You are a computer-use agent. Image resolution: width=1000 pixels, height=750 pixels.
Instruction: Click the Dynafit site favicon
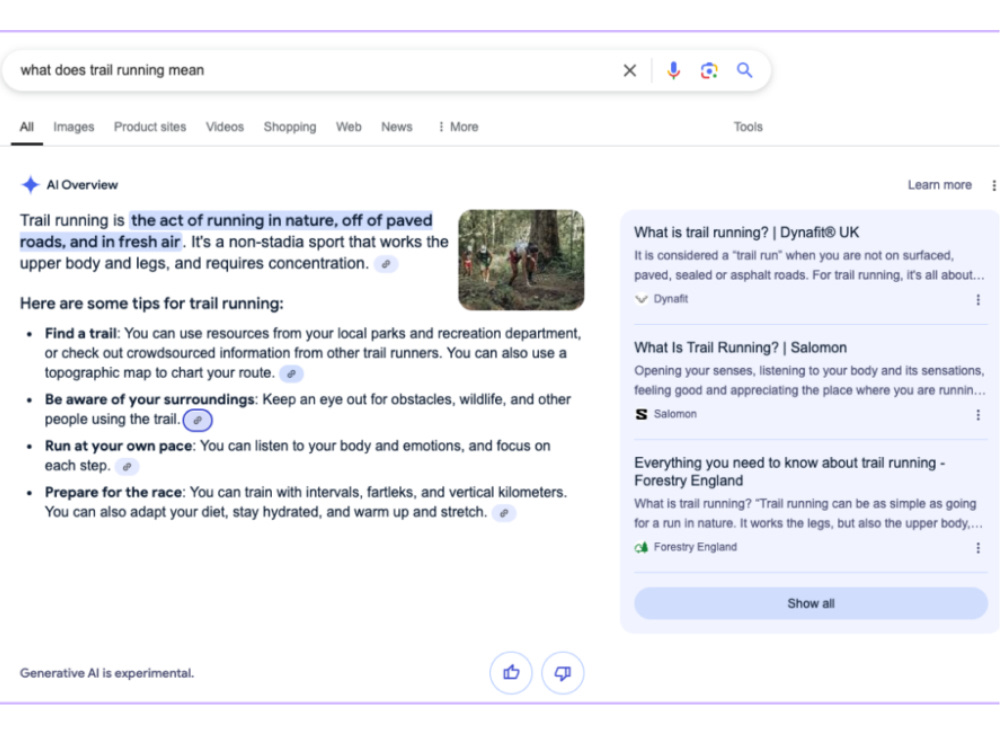641,299
